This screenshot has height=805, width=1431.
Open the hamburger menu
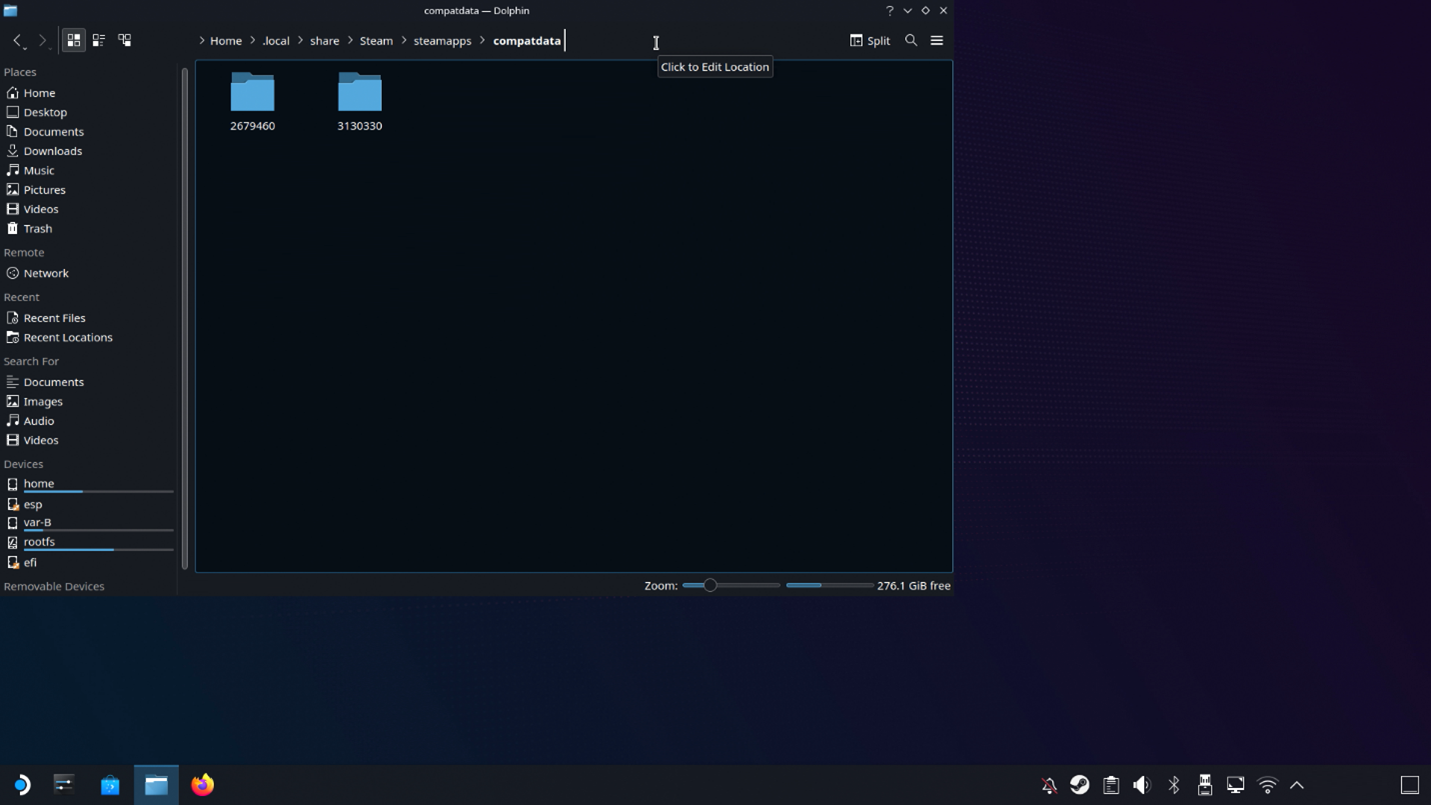coord(937,40)
